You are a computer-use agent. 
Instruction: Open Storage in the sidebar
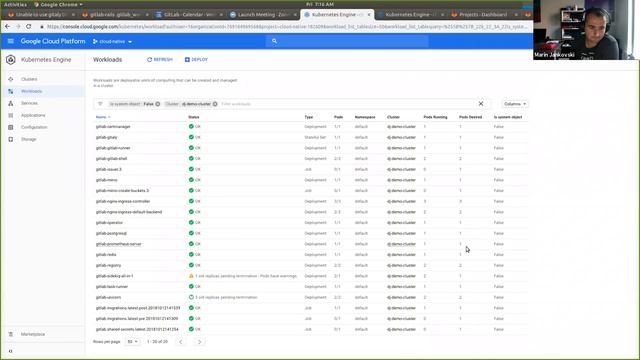(x=29, y=139)
